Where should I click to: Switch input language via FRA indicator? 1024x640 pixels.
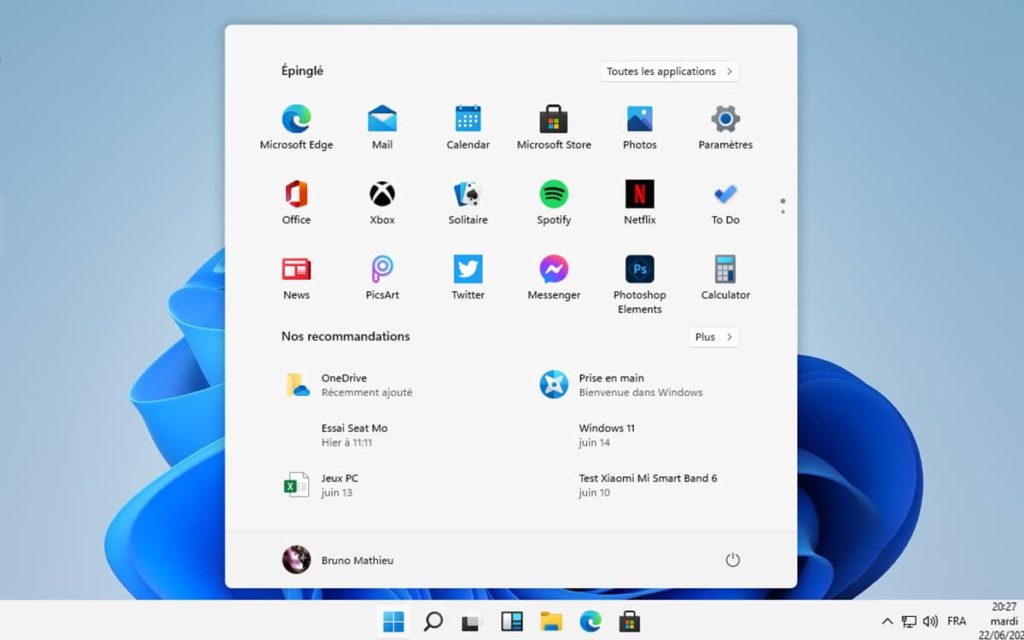click(957, 621)
